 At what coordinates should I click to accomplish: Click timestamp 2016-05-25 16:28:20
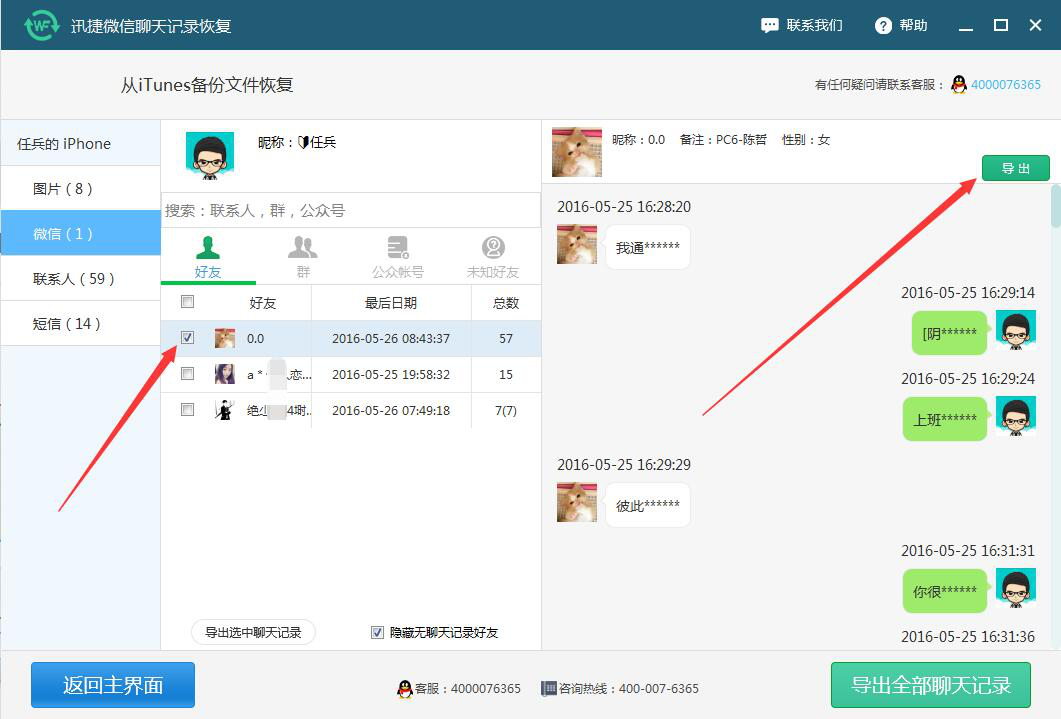[x=624, y=207]
